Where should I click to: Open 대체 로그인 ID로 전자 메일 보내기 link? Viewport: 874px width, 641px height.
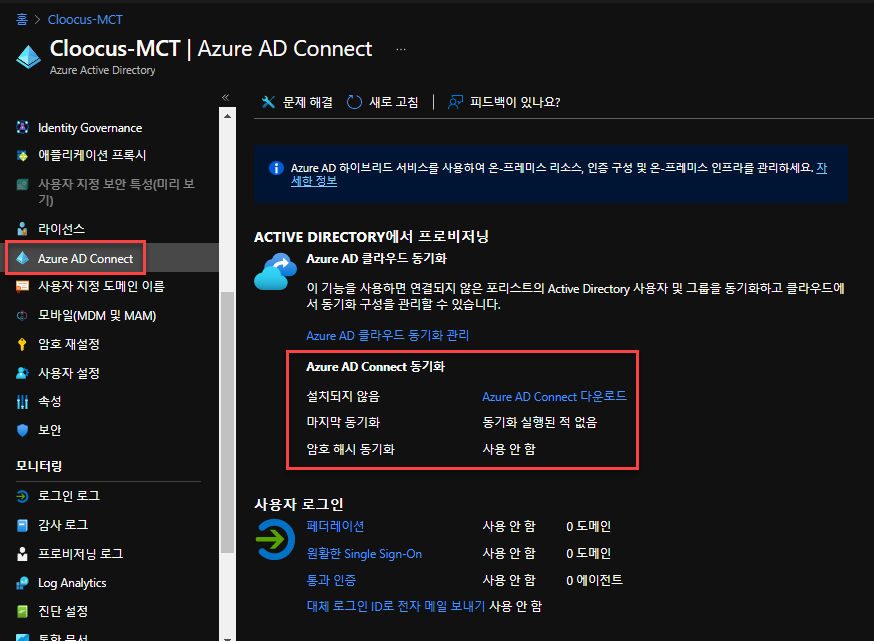click(396, 606)
